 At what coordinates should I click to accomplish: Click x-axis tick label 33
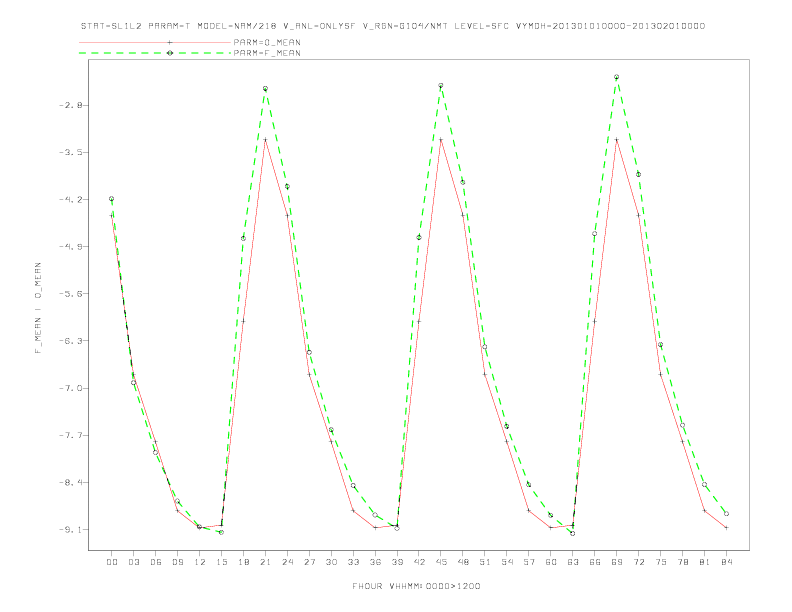tap(353, 562)
